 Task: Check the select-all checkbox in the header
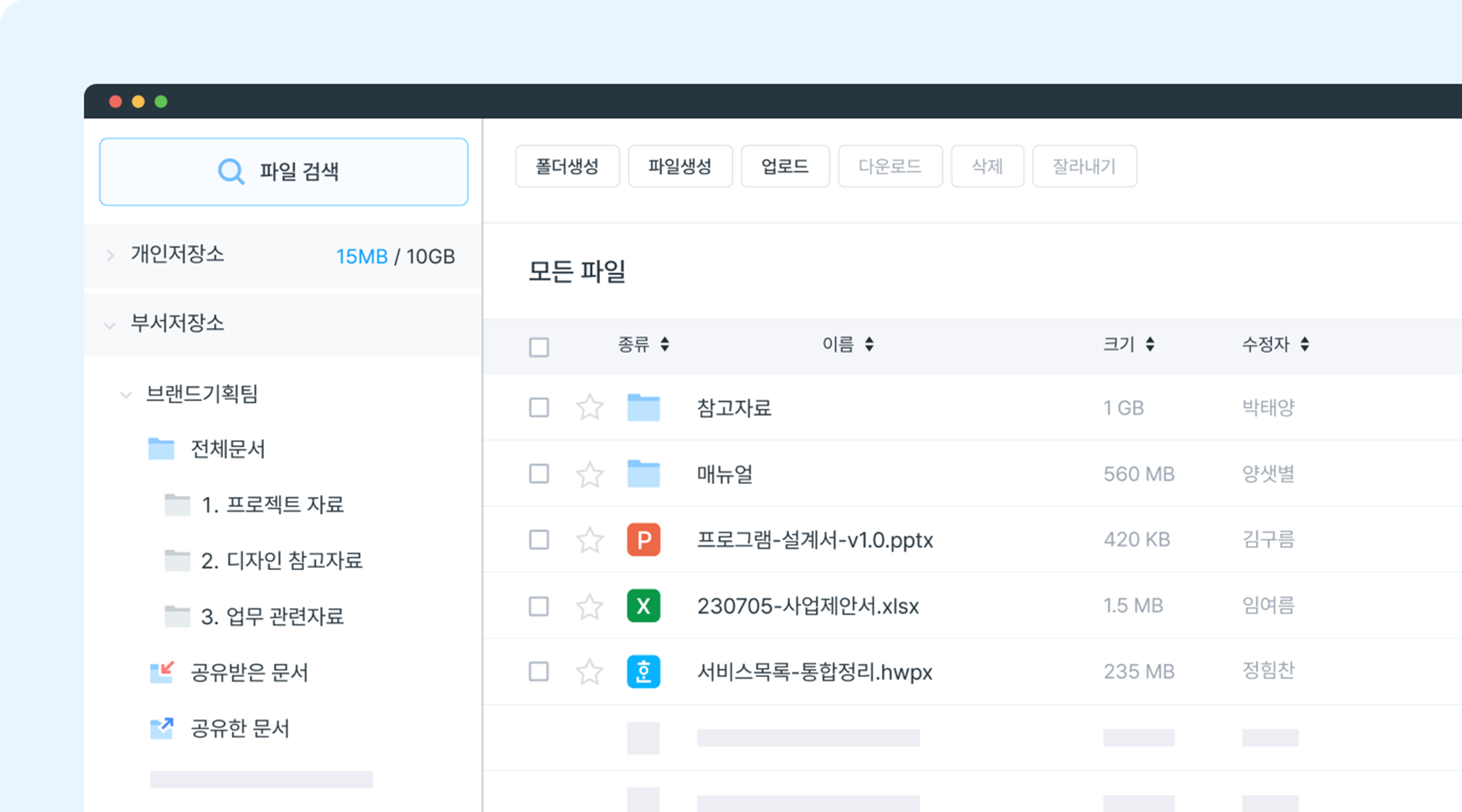(539, 347)
